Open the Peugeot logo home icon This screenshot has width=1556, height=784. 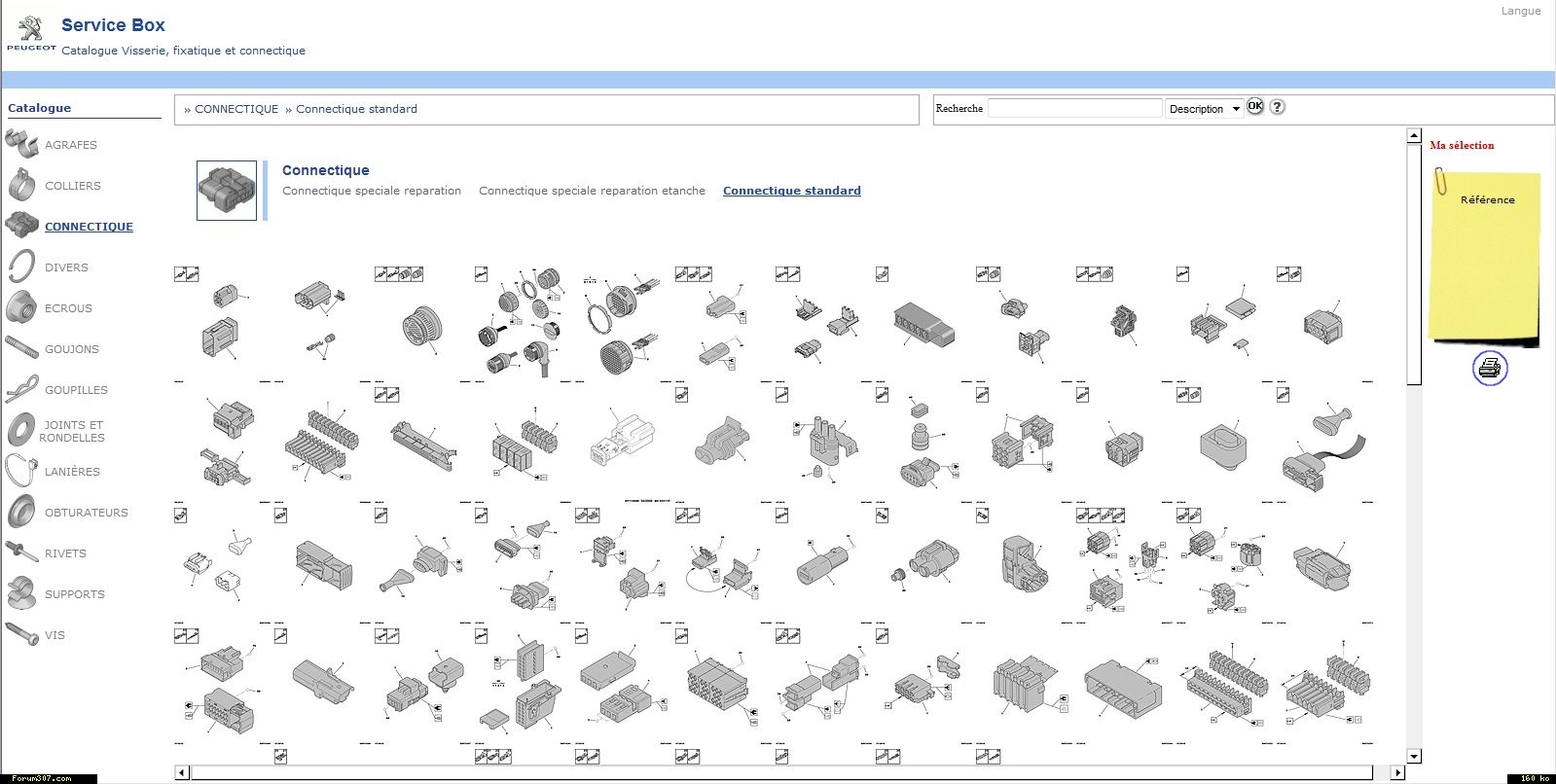[x=31, y=31]
